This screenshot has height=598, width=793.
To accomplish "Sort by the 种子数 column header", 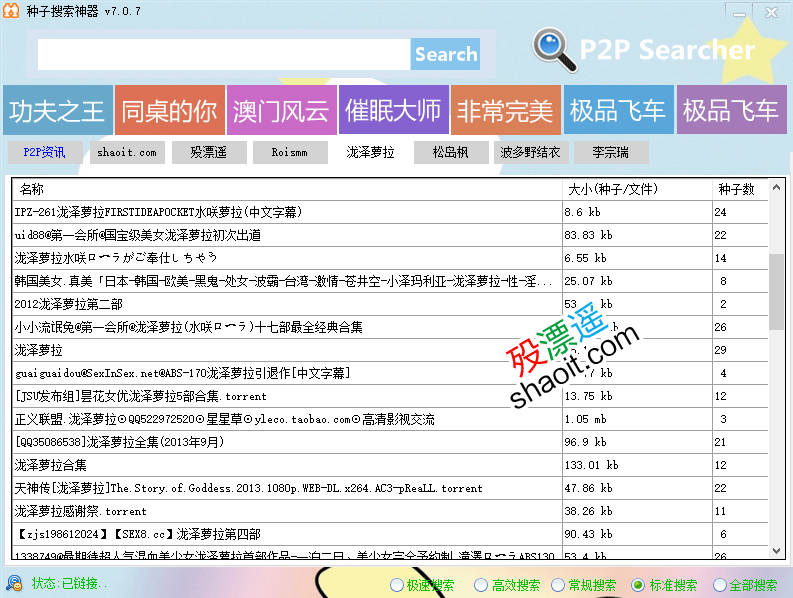I will (x=740, y=189).
